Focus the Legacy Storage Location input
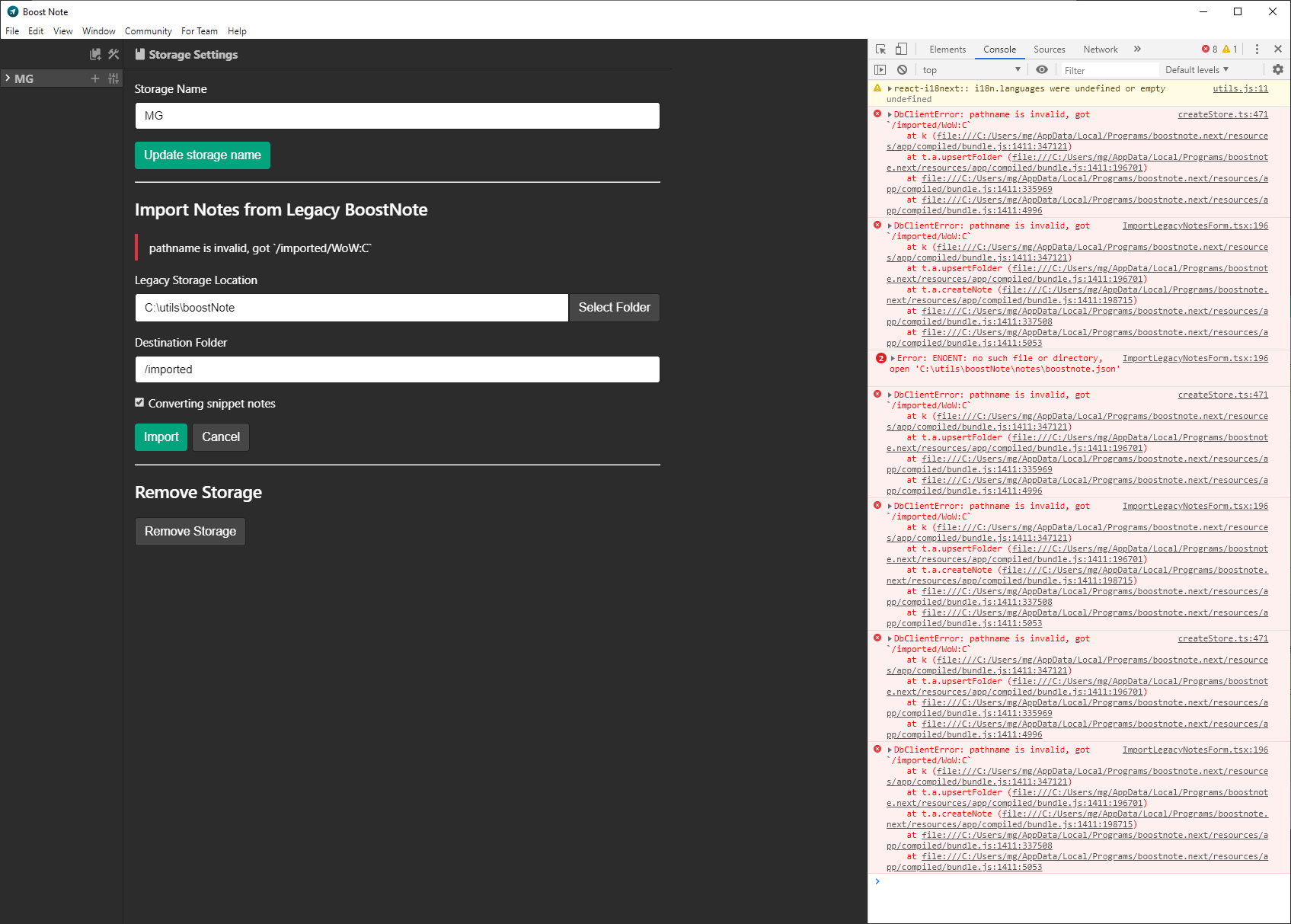The height and width of the screenshot is (924, 1291). pos(351,308)
